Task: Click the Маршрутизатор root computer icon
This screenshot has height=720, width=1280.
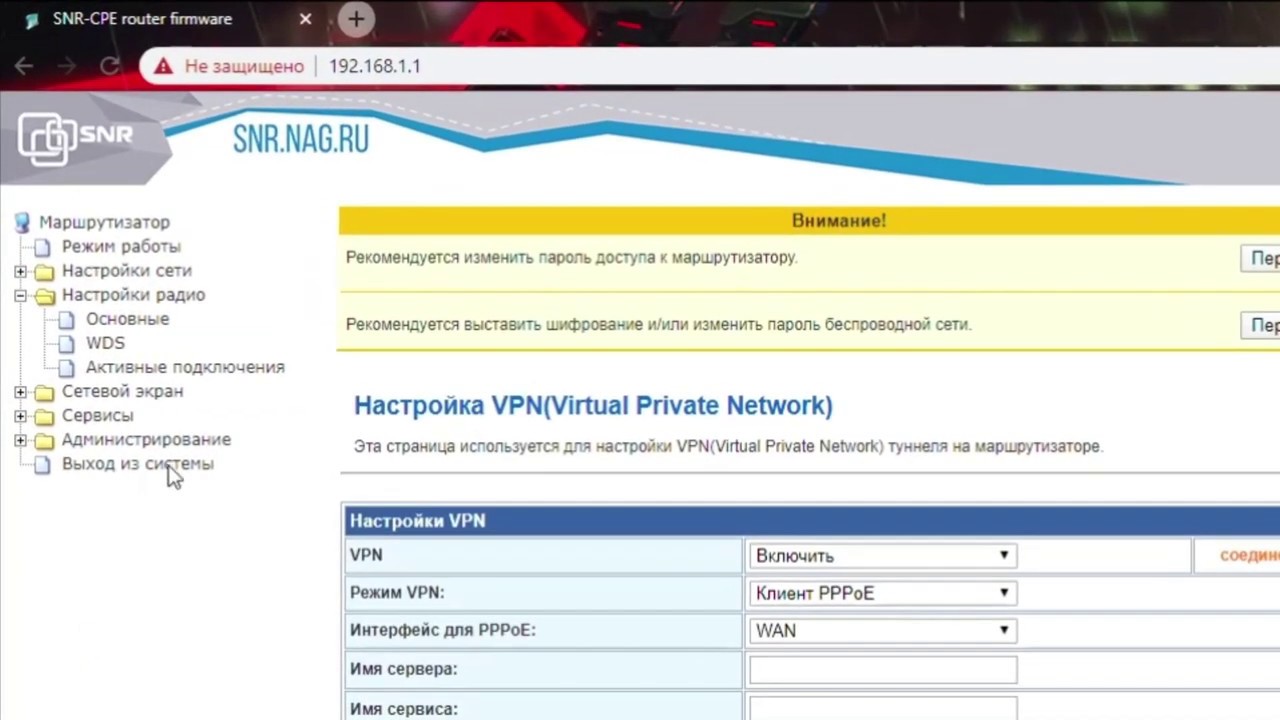Action: coord(22,222)
